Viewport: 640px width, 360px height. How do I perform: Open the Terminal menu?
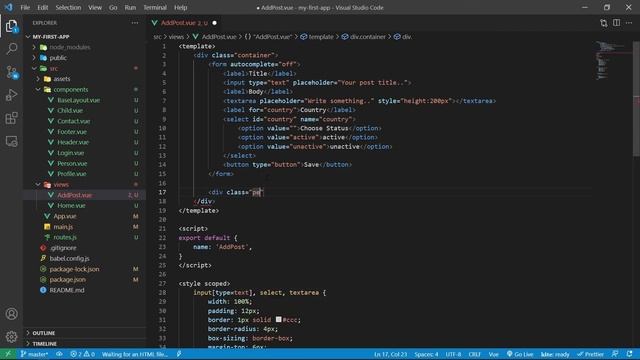point(155,7)
